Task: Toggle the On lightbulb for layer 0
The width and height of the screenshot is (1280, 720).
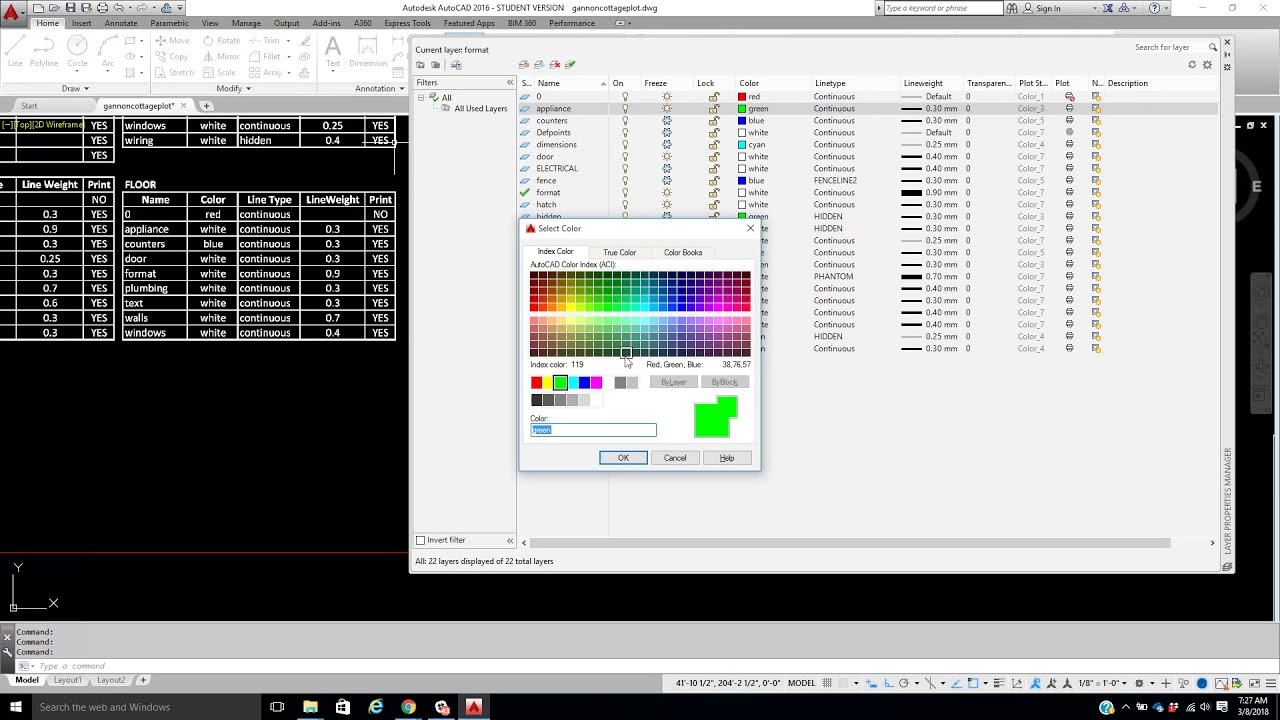Action: (x=625, y=97)
